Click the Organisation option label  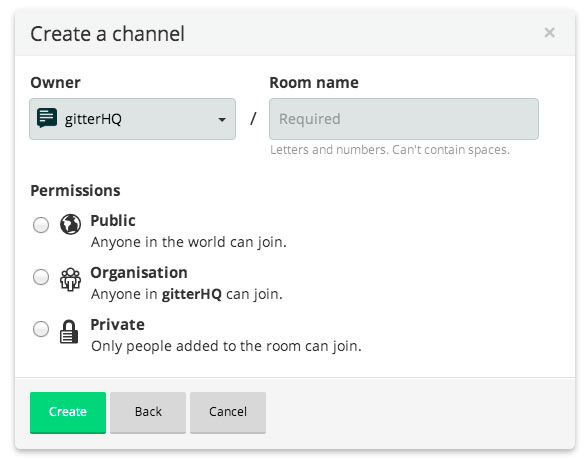[139, 272]
